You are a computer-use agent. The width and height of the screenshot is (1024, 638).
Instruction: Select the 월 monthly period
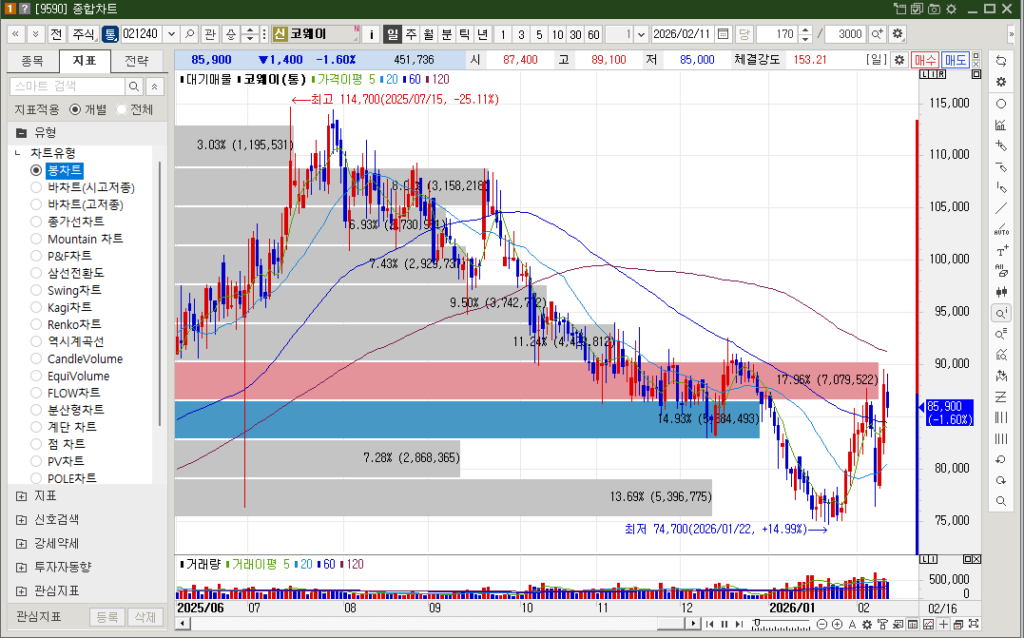pos(428,34)
